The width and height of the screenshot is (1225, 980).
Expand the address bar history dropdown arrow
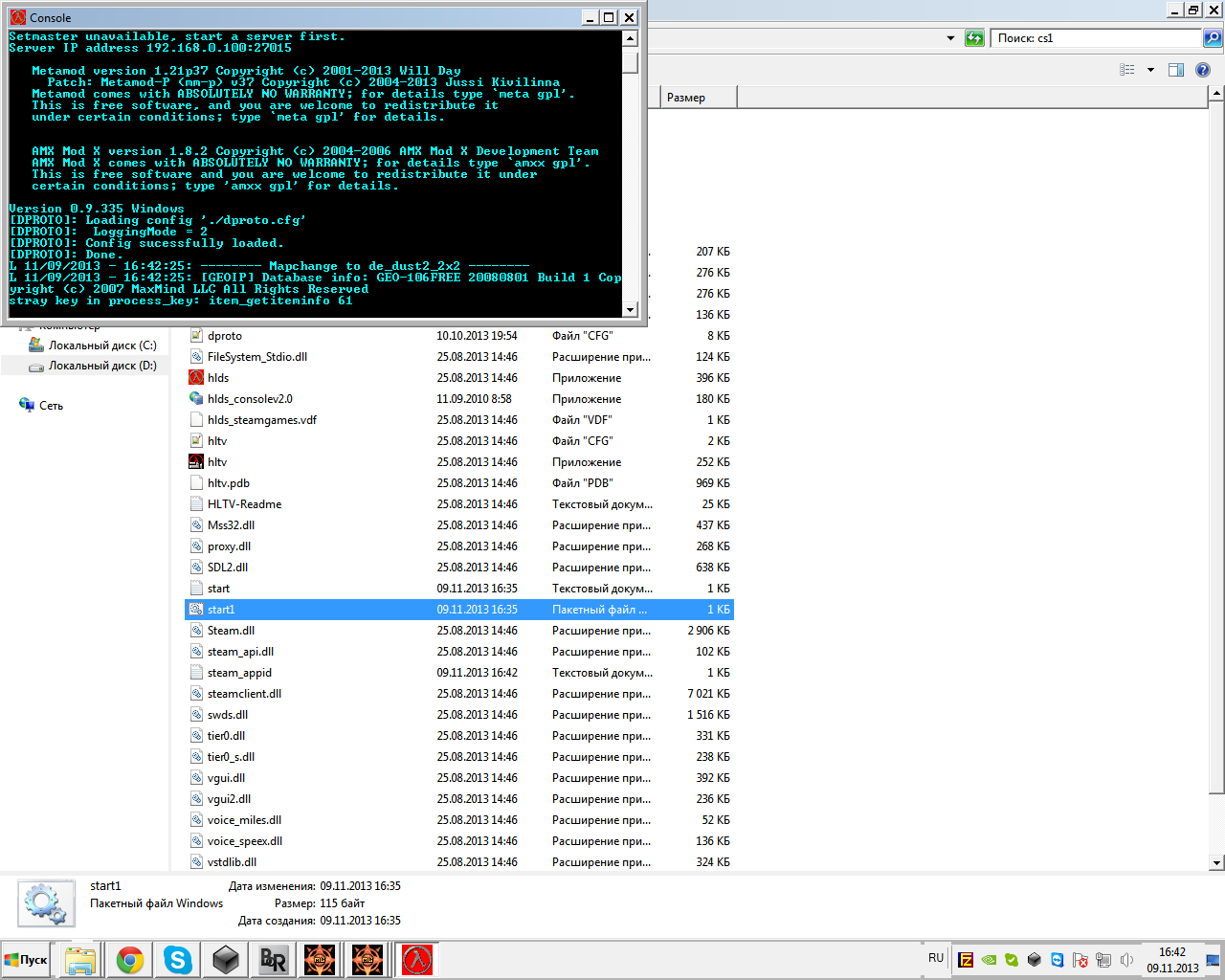[950, 38]
